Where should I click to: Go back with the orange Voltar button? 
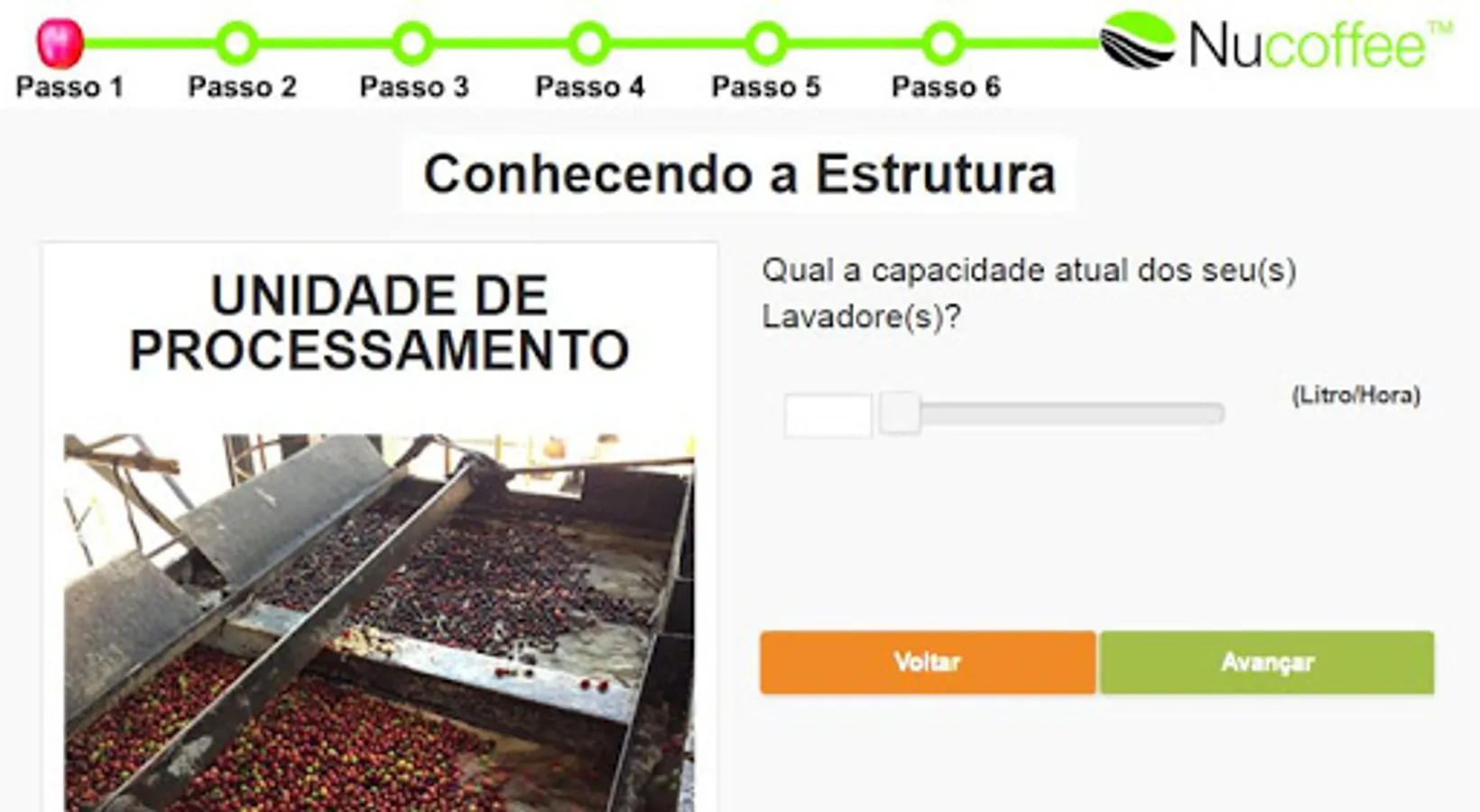(x=928, y=662)
